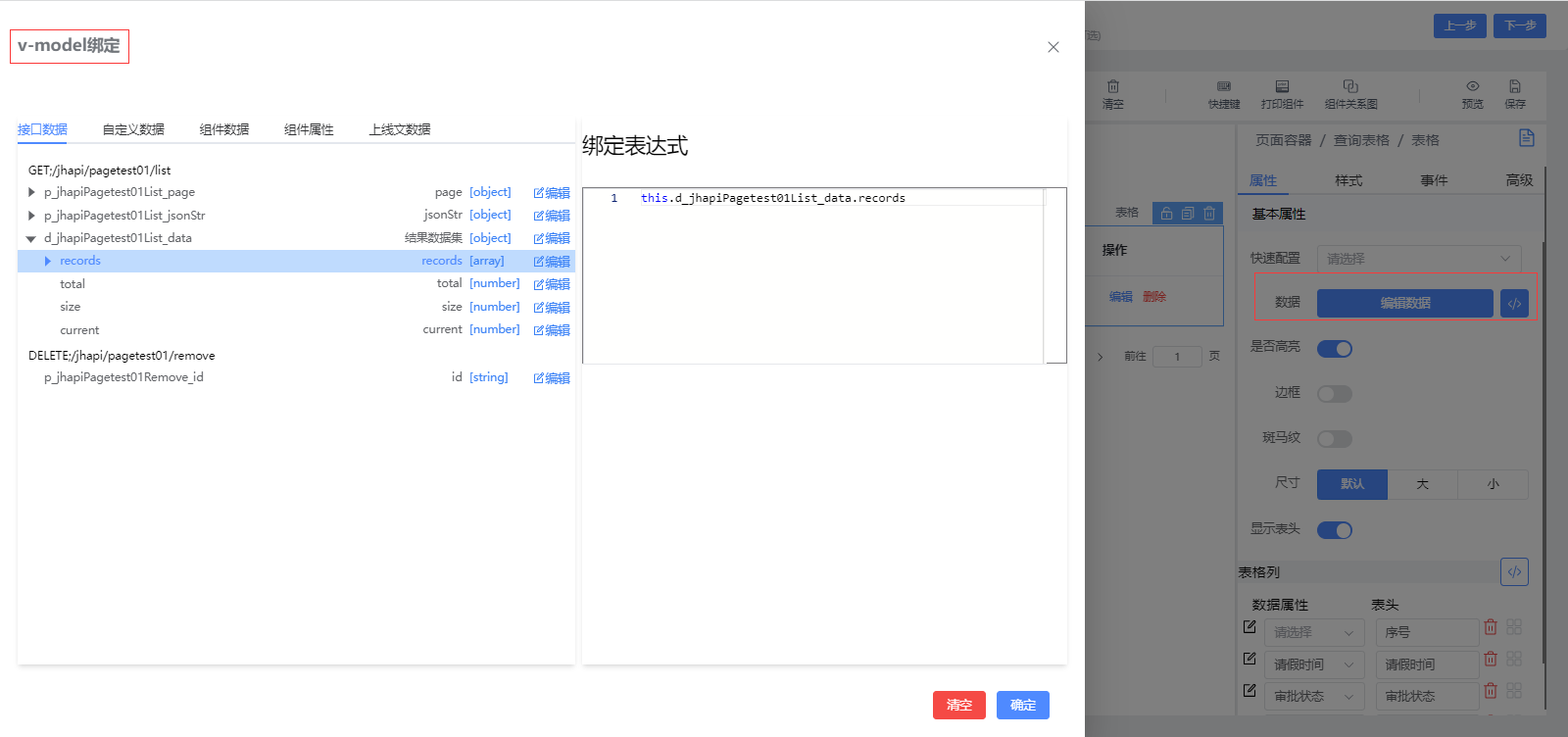Toggle the 边框 switch

point(1335,394)
